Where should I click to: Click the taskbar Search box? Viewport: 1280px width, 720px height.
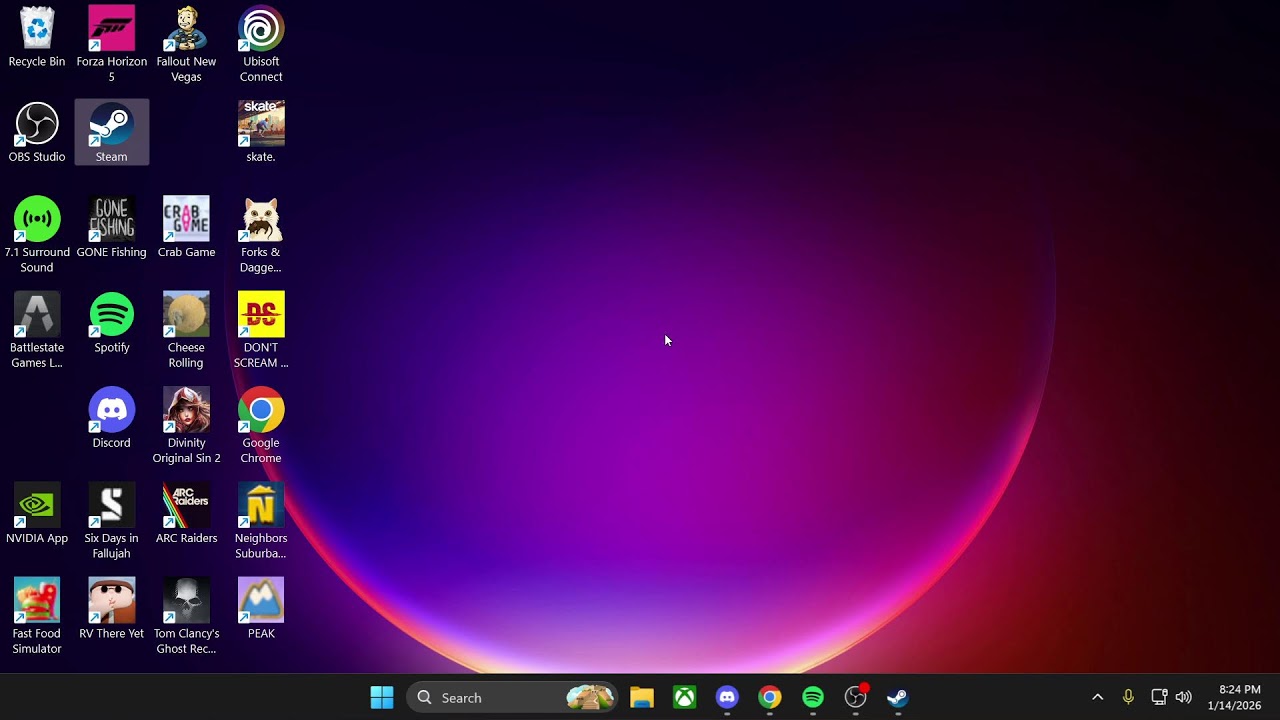(513, 697)
